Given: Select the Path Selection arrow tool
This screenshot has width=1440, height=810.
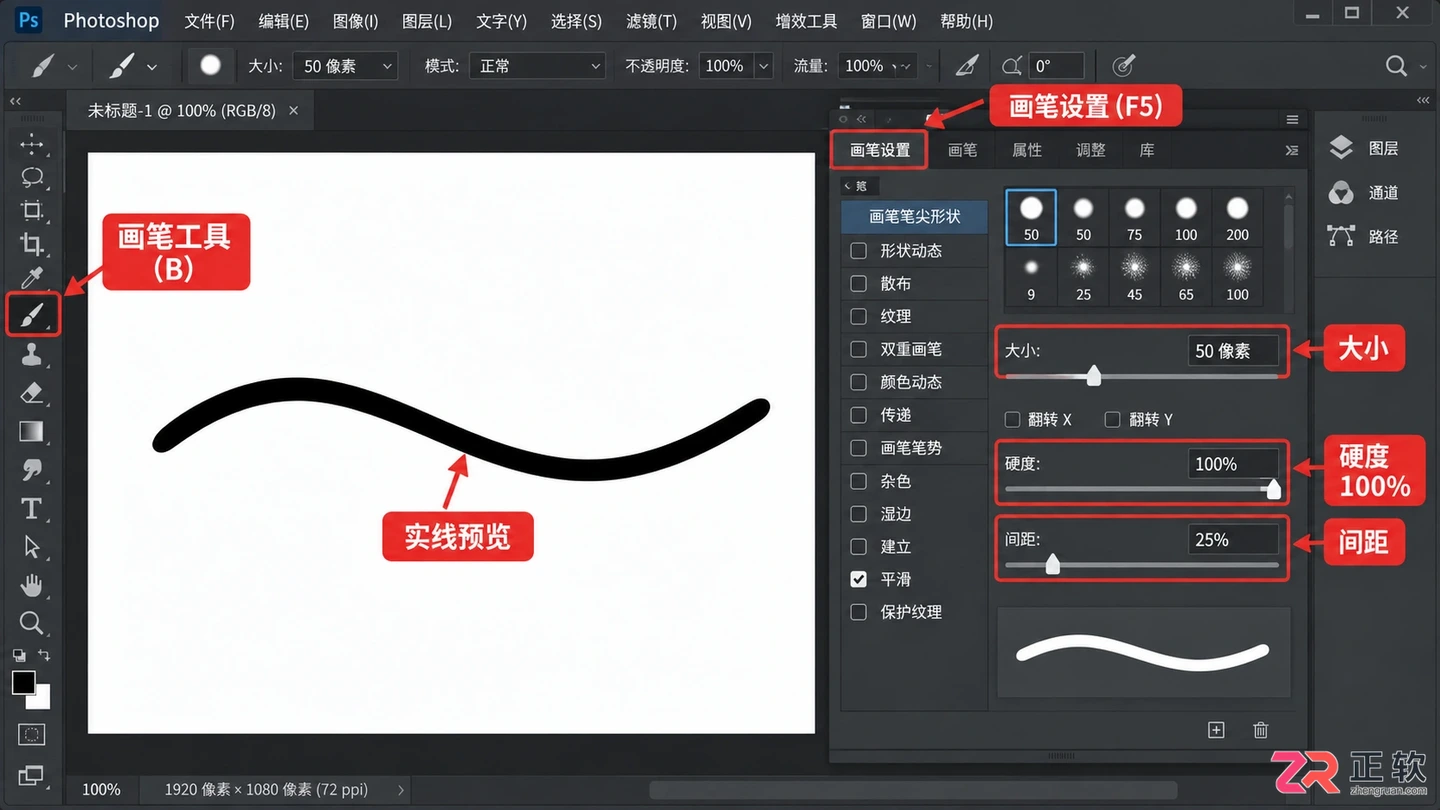Looking at the screenshot, I should pos(32,546).
